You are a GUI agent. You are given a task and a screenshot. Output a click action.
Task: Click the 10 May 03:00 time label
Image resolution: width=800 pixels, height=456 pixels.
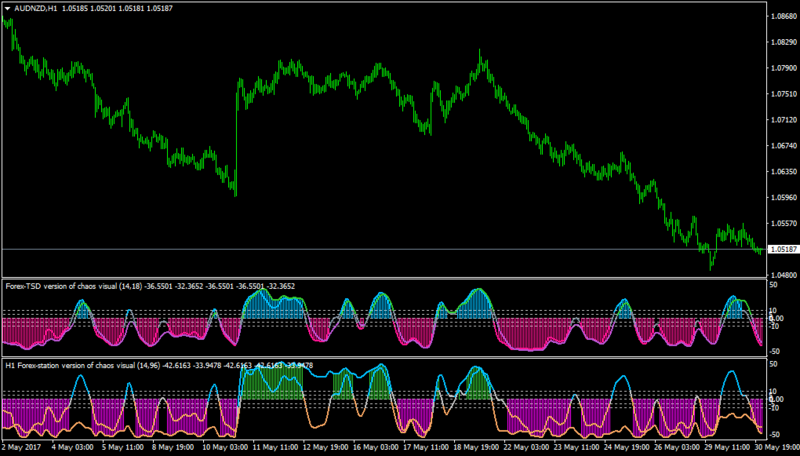[224, 446]
